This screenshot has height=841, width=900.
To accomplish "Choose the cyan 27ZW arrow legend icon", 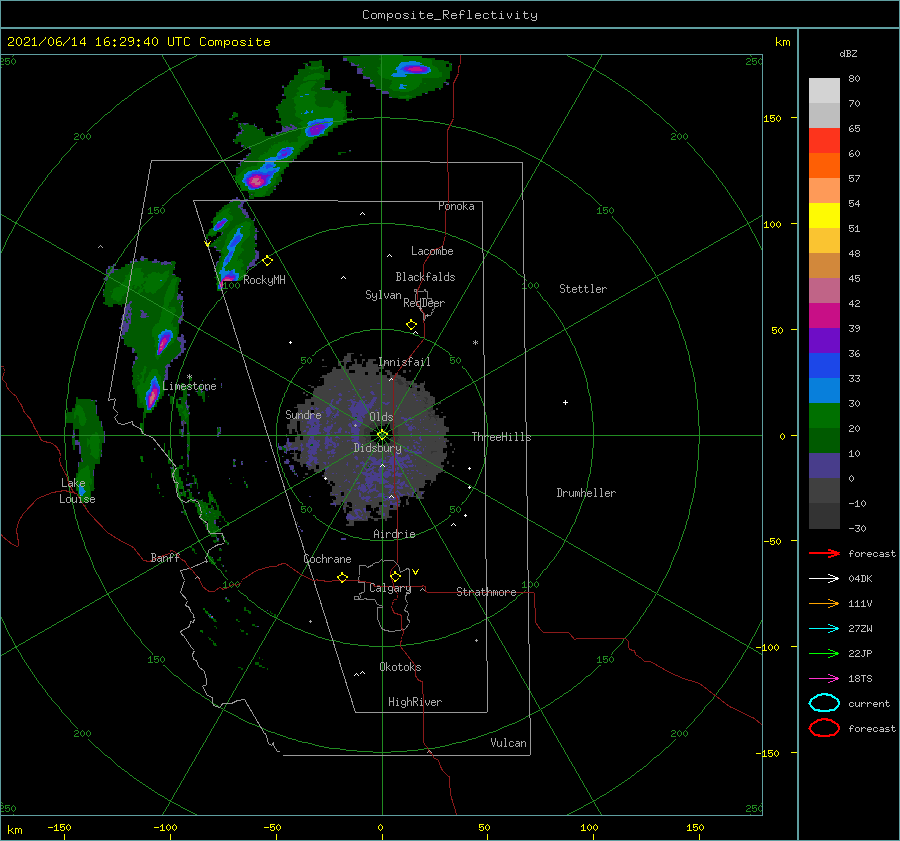I will tap(824, 629).
